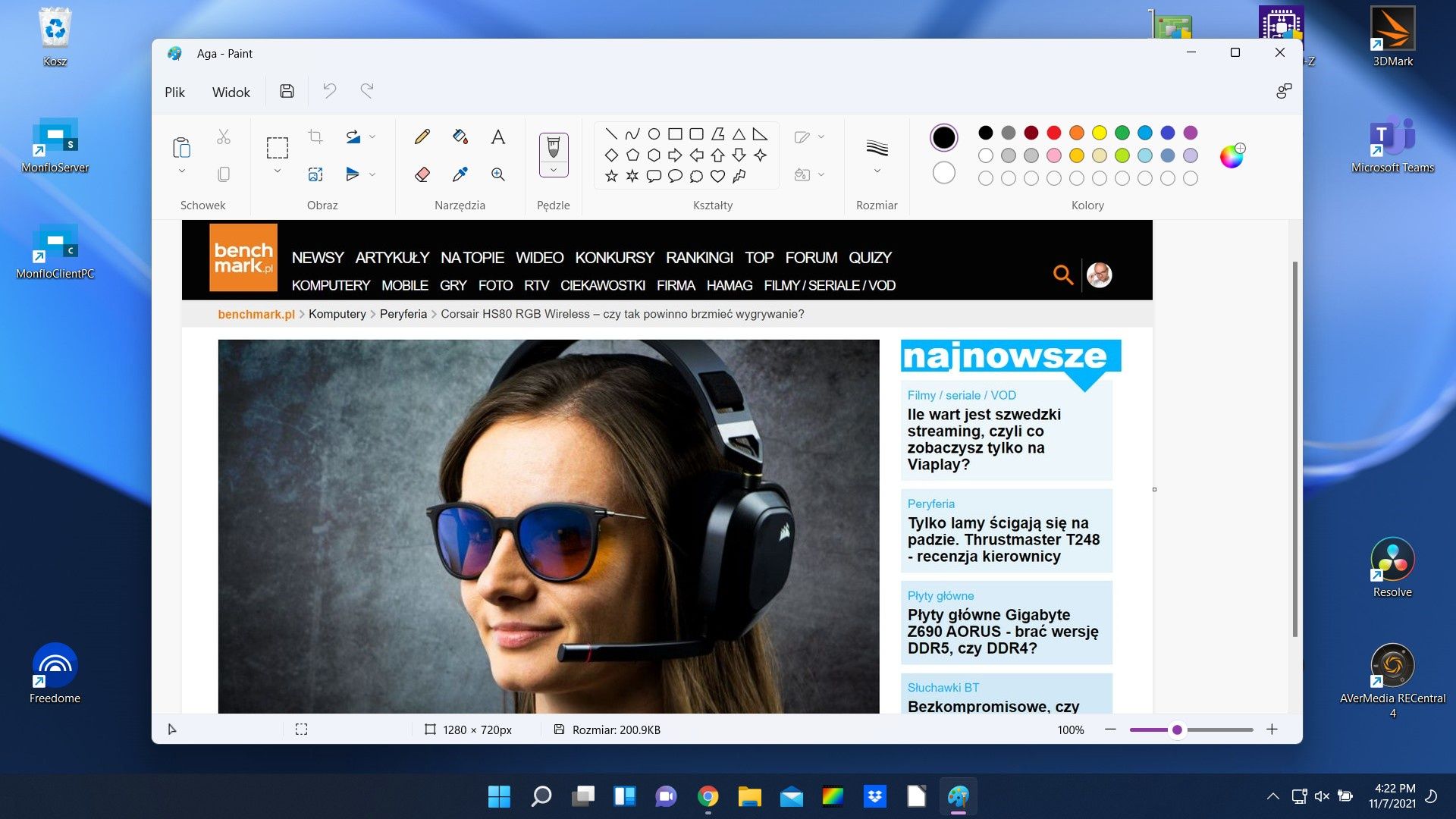The image size is (1456, 819).
Task: Click the 3DMark desktop shortcut
Action: [1392, 36]
